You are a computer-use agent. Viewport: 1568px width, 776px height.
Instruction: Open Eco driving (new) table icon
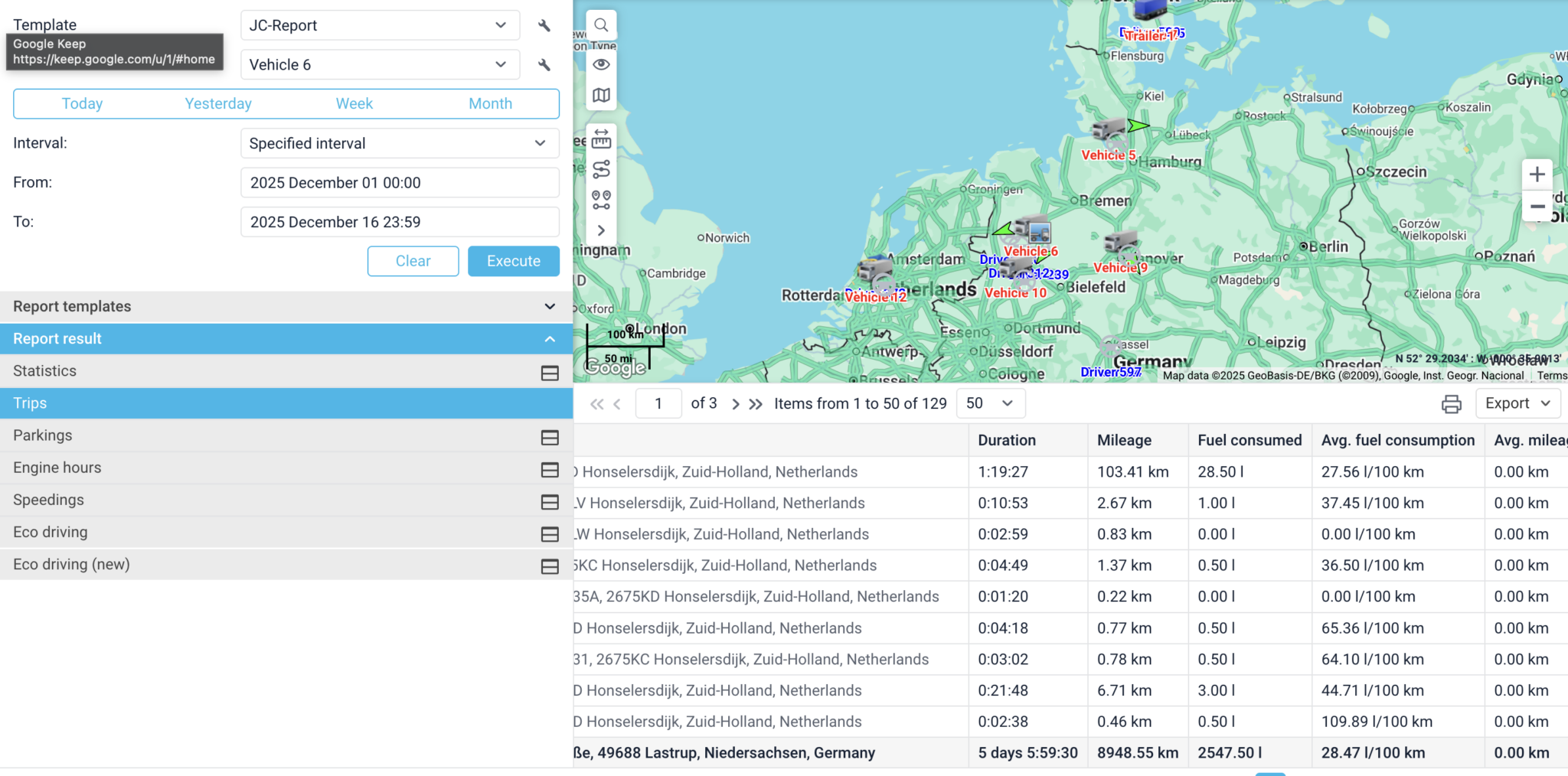pos(550,566)
